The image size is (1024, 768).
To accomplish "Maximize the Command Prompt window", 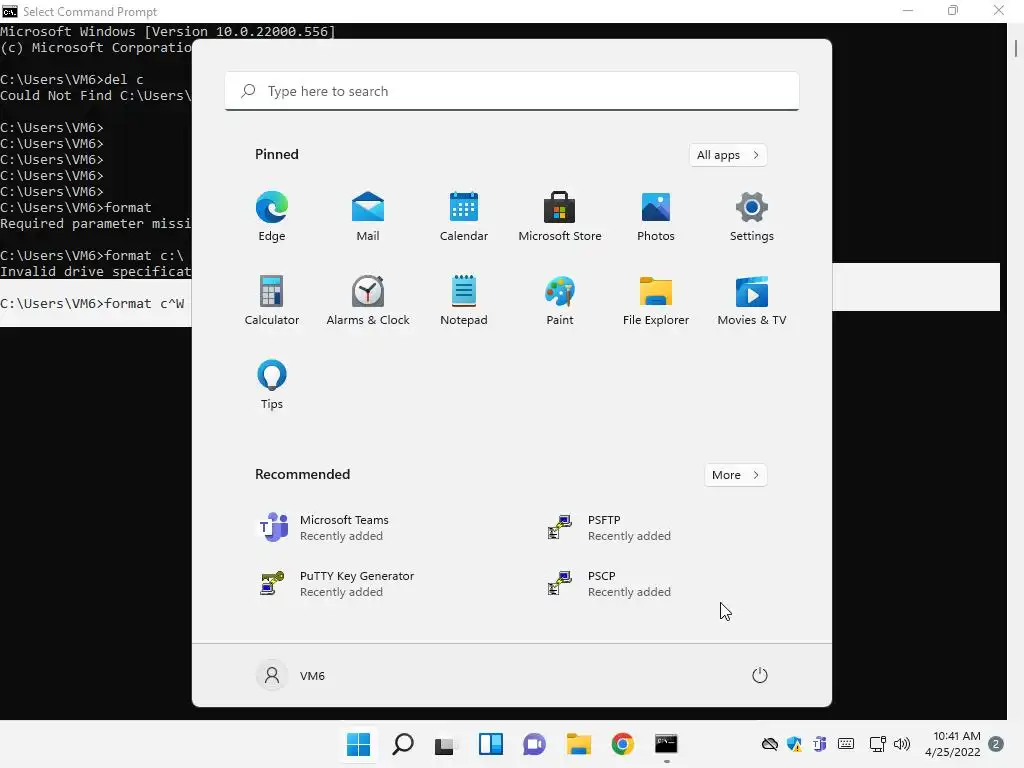I will 953,10.
